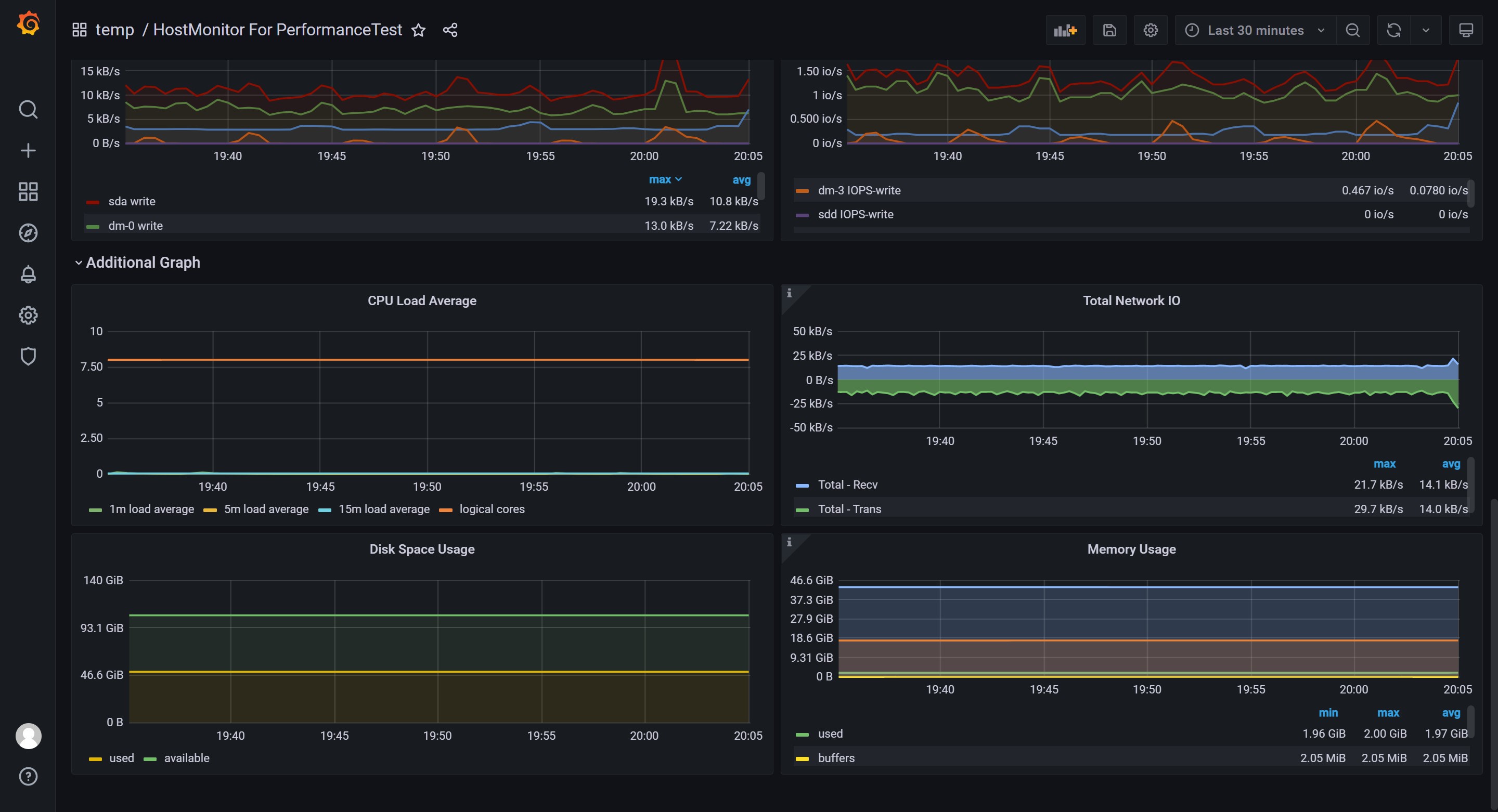Click the Add panel toolbar icon
Viewport: 1498px width, 812px height.
coord(1065,30)
